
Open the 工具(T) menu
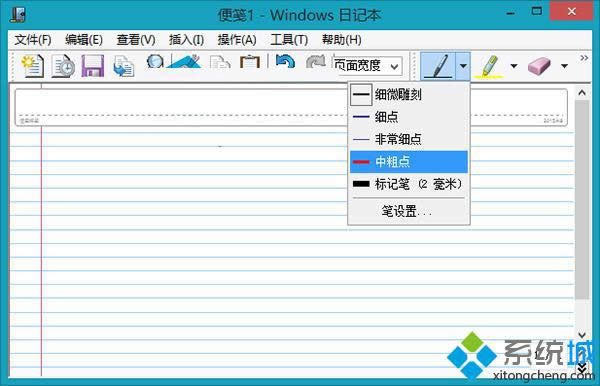[289, 40]
